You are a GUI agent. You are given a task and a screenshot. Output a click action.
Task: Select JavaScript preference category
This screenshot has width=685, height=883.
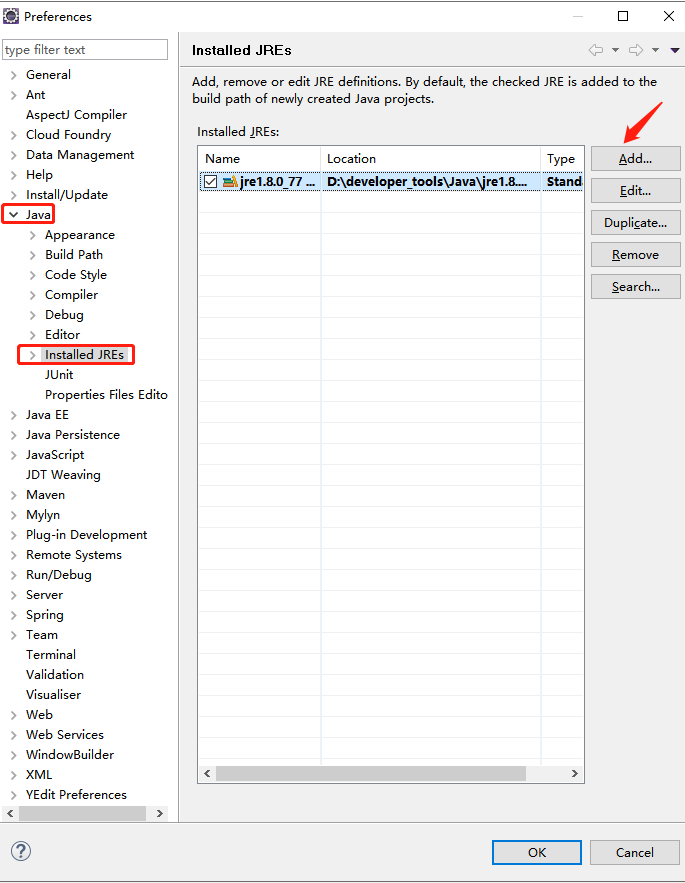(x=55, y=455)
